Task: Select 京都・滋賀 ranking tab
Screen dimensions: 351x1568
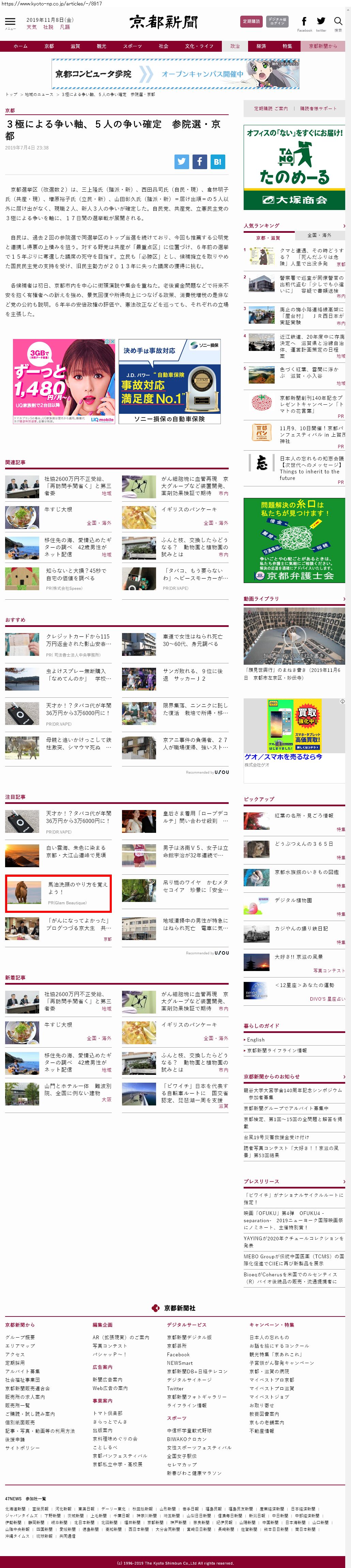Action: 268,237
